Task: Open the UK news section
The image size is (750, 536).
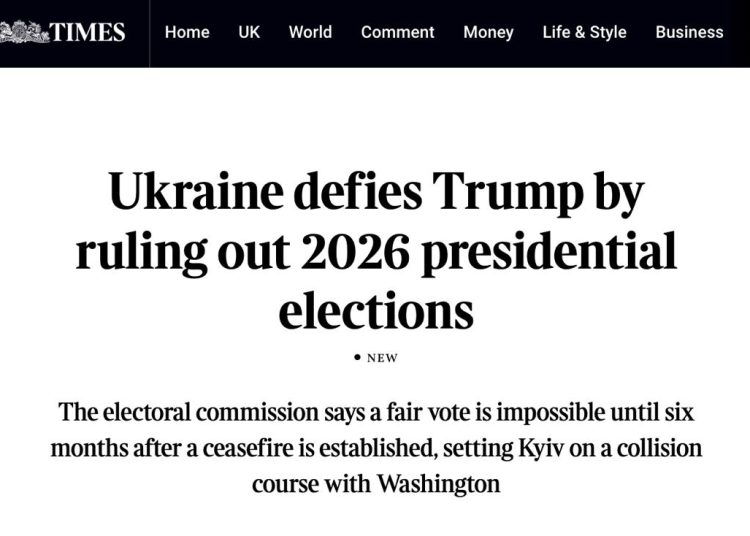Action: [249, 32]
